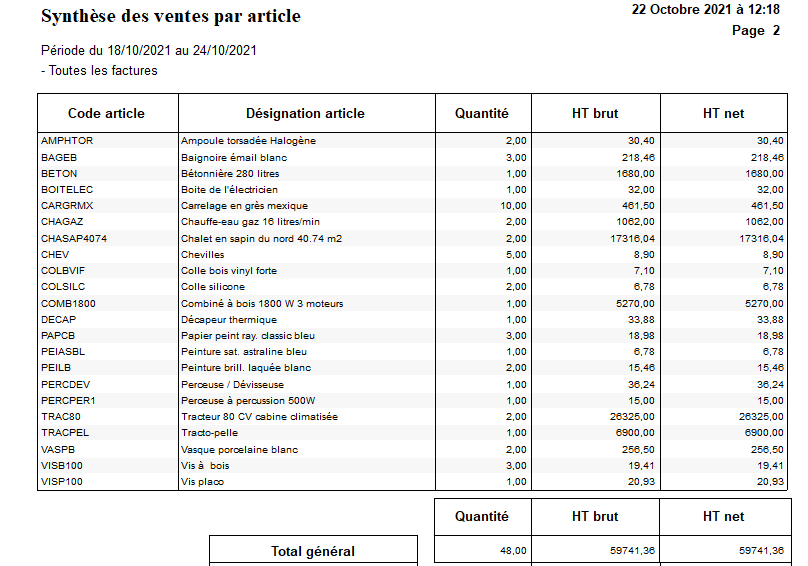Select the 'Vis placo' designation cell
This screenshot has height=566, width=808.
click(x=202, y=482)
